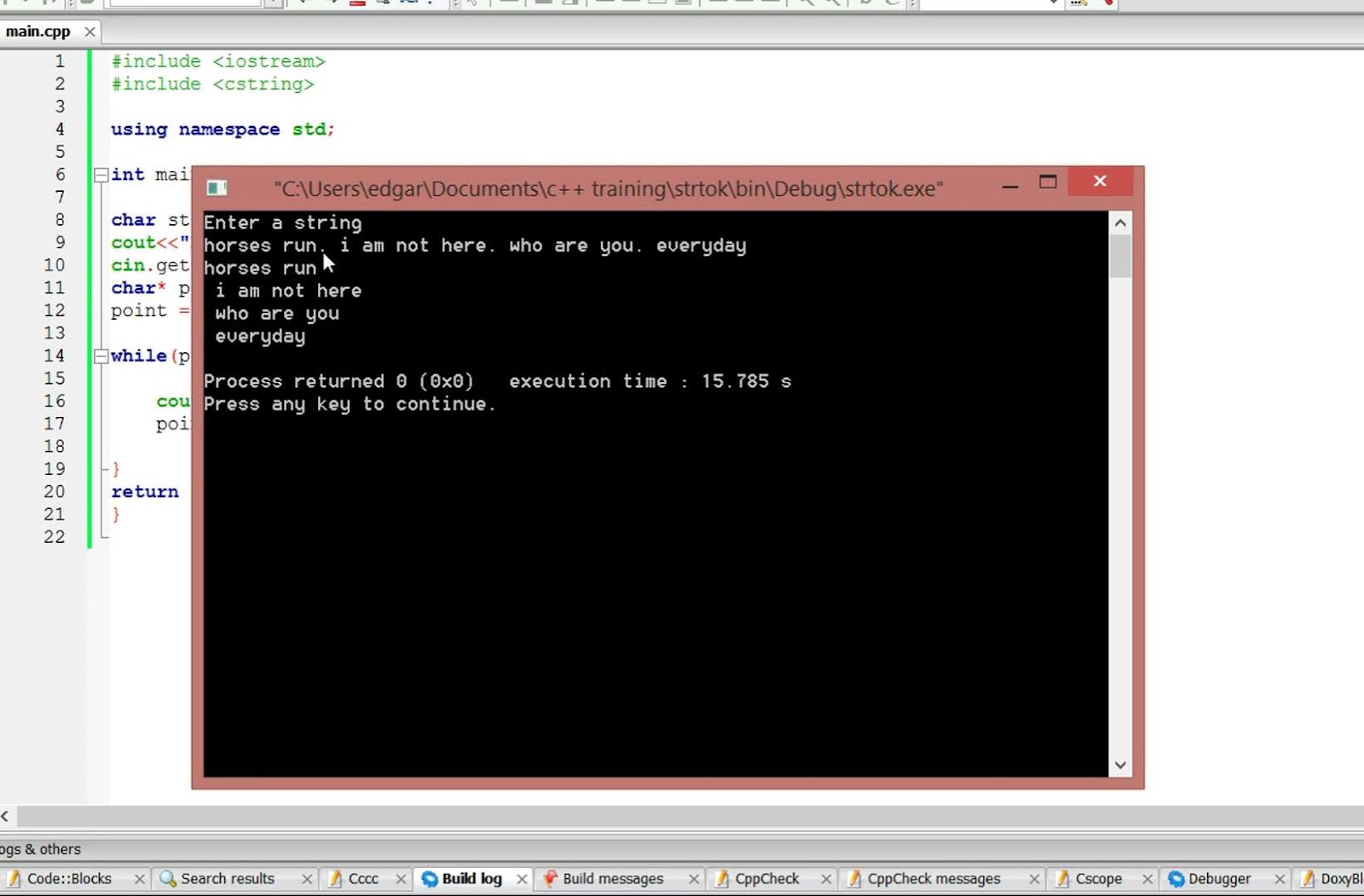The height and width of the screenshot is (896, 1364).
Task: Click the Cscope panel icon at the bottom
Action: (x=1065, y=878)
